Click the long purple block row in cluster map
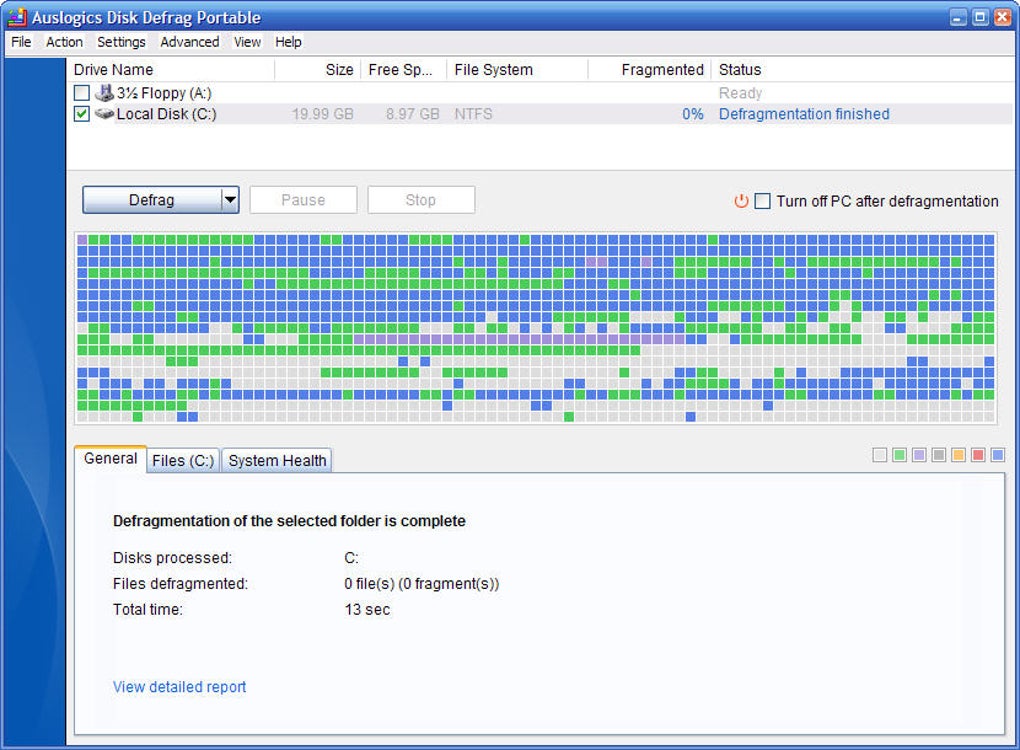 click(518, 339)
